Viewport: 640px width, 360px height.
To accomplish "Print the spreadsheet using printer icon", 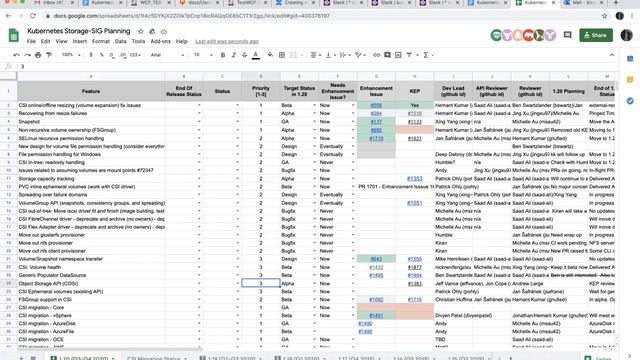I will [38, 55].
